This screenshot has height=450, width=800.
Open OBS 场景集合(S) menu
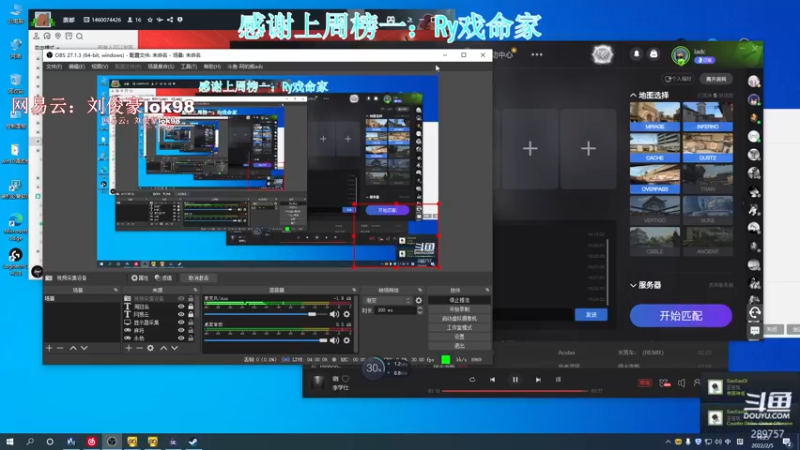(x=161, y=67)
